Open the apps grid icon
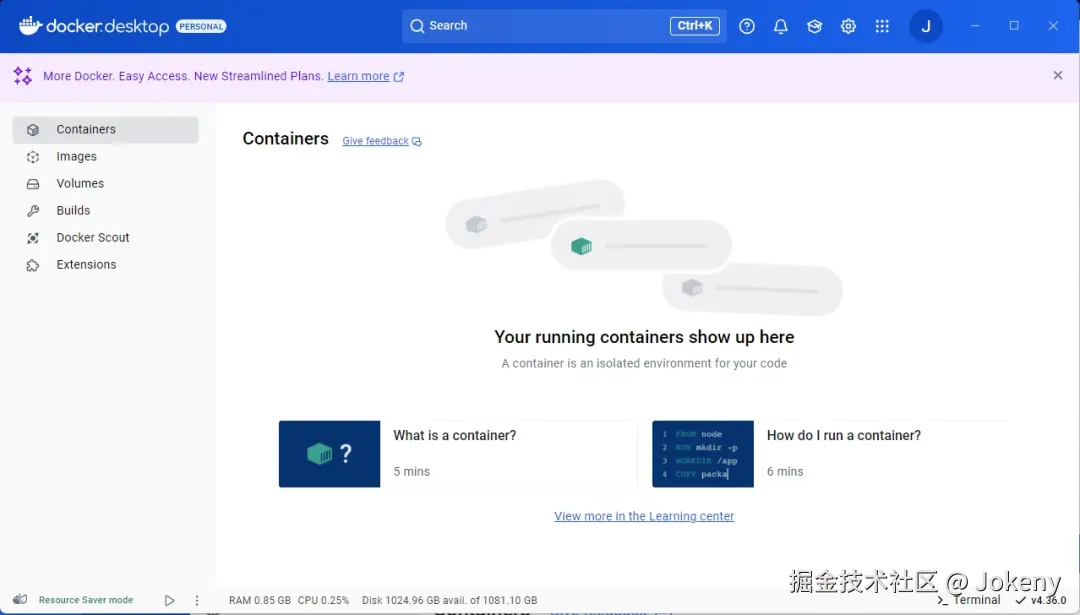The width and height of the screenshot is (1080, 615). [882, 26]
